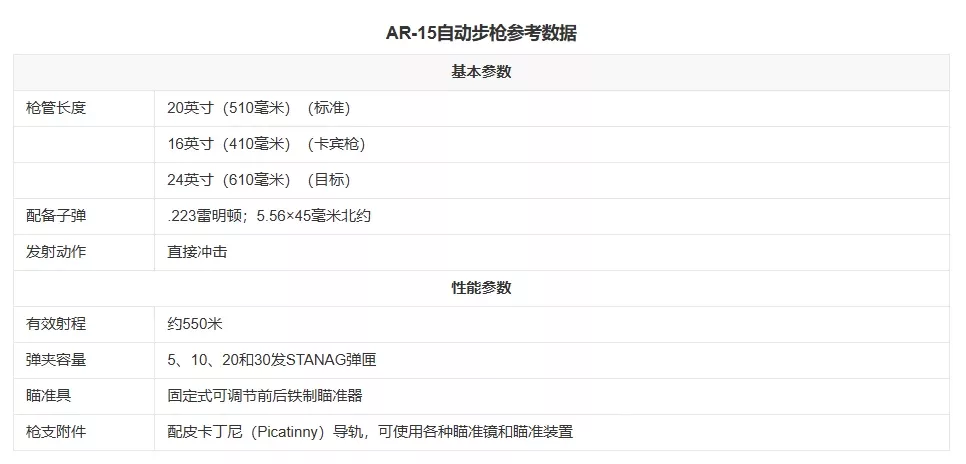Click the Picatinny rail accessory description
This screenshot has width=966, height=464.
(x=370, y=431)
